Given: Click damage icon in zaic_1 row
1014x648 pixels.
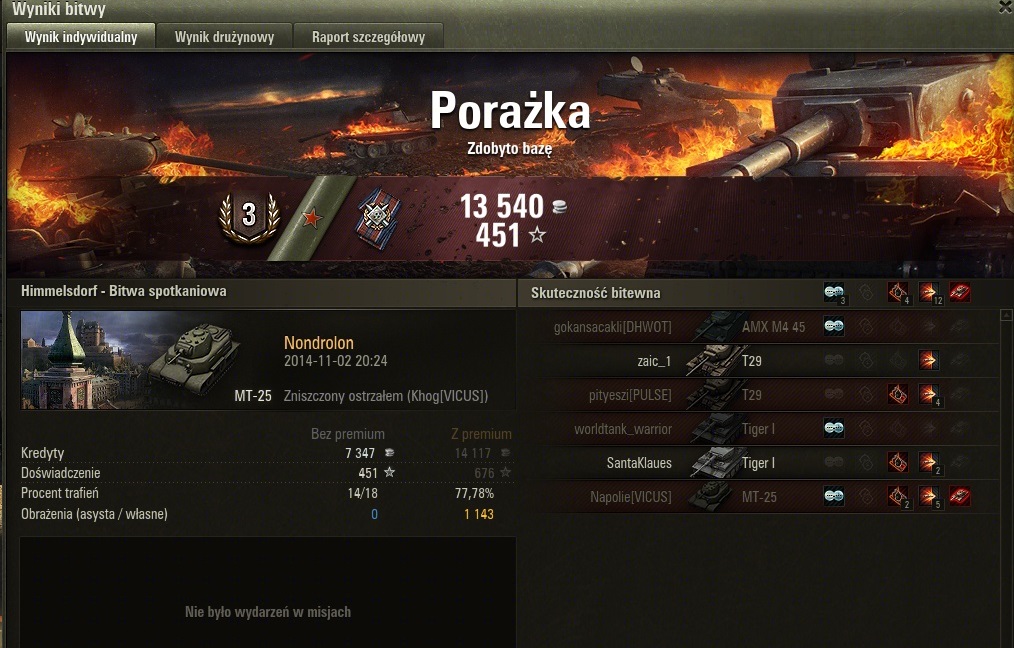Looking at the screenshot, I should pos(929,360).
